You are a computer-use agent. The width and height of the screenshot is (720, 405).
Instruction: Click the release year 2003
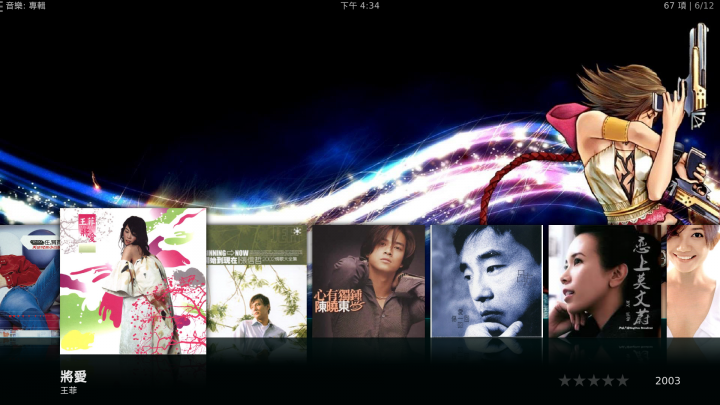[668, 381]
